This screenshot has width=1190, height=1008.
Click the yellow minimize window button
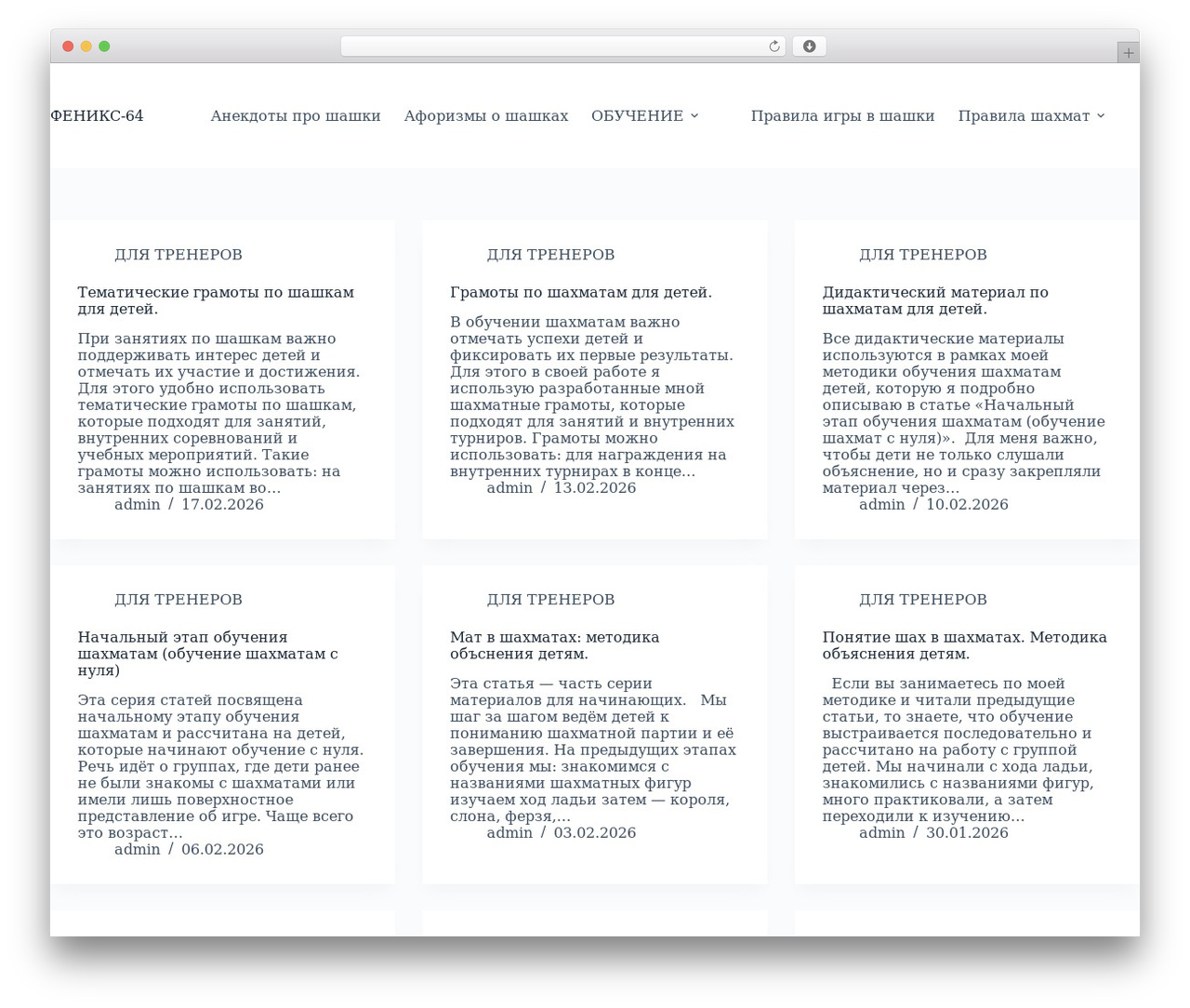point(86,46)
